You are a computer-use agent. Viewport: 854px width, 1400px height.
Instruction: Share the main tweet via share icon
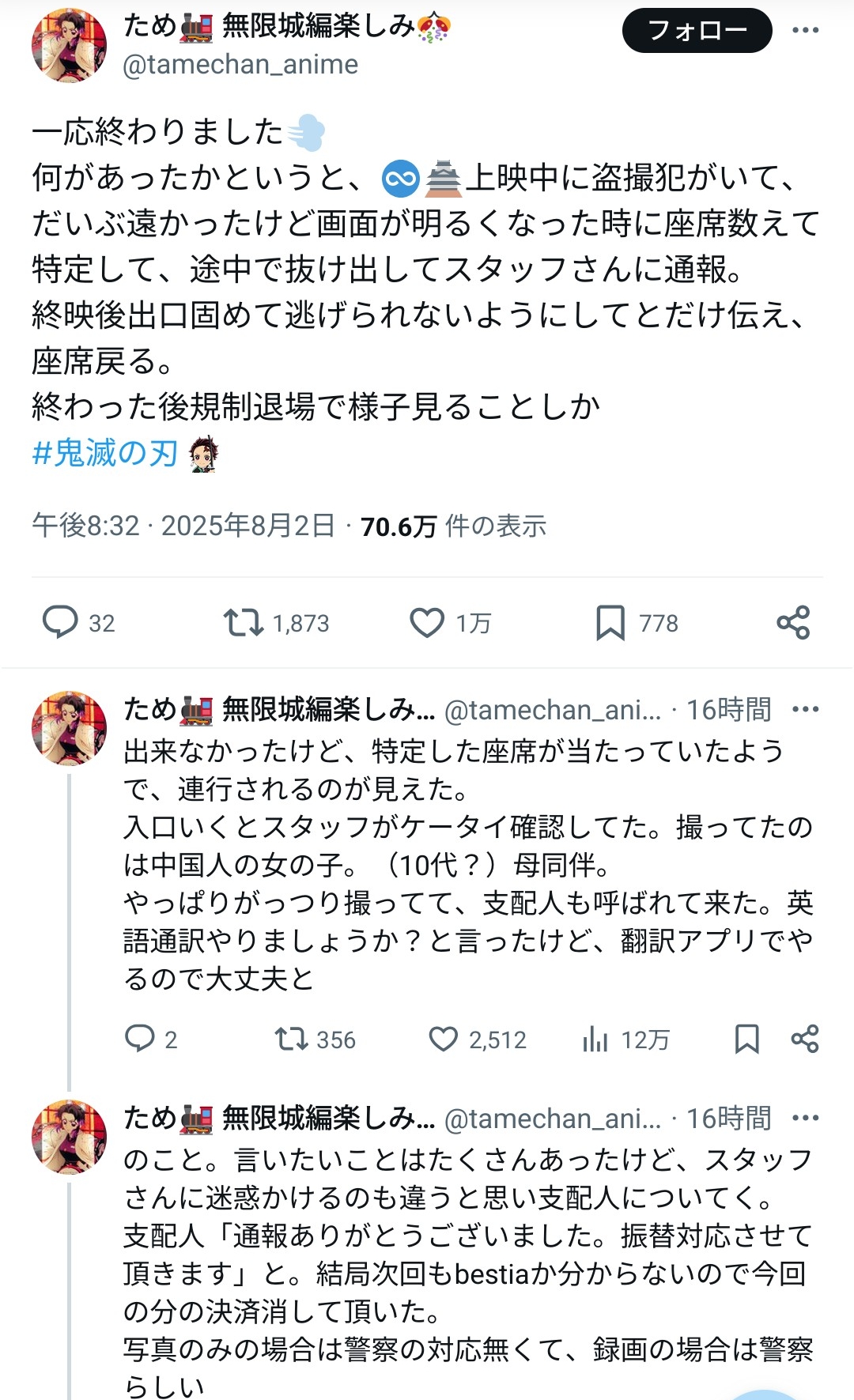793,623
